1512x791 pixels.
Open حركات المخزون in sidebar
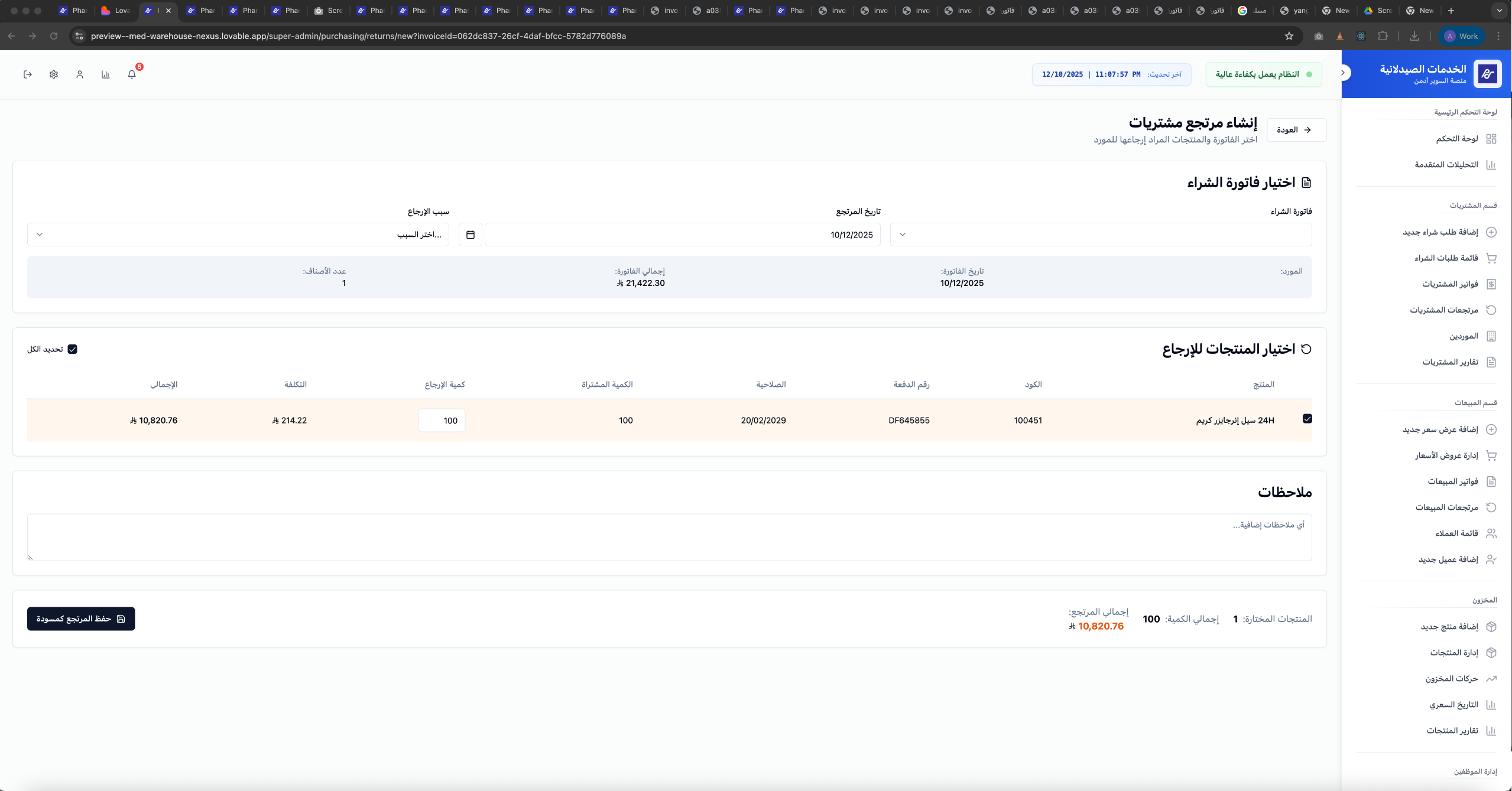click(x=1460, y=679)
